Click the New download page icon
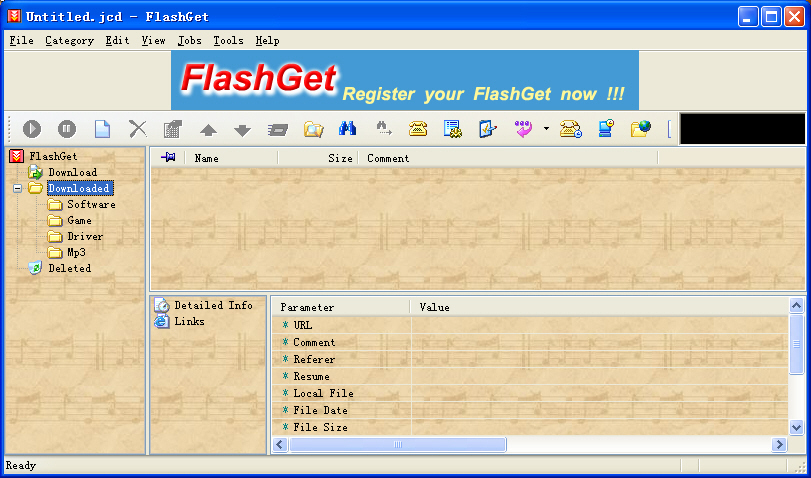Screen dimensions: 811x478 point(102,129)
